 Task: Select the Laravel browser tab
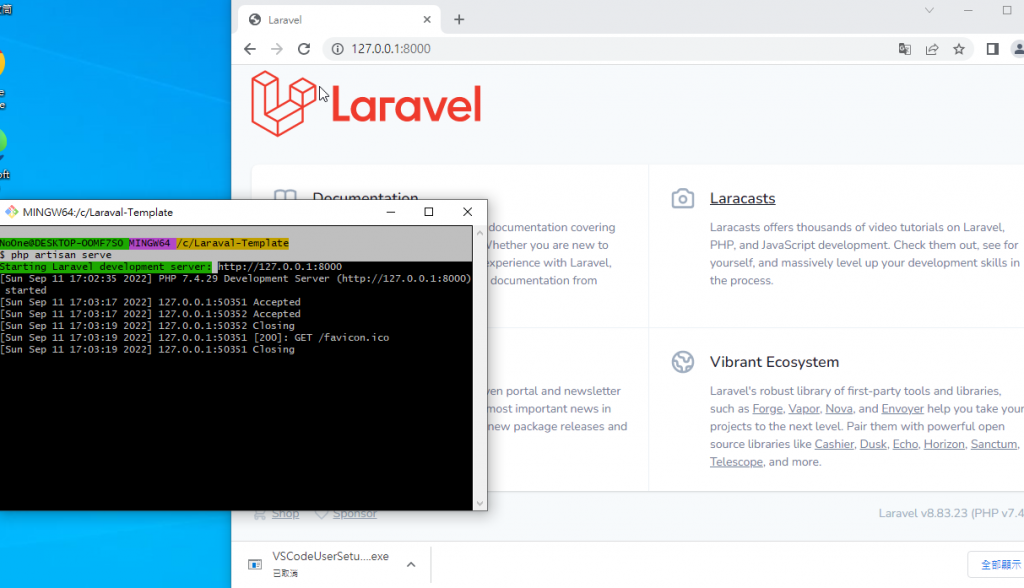tap(339, 20)
